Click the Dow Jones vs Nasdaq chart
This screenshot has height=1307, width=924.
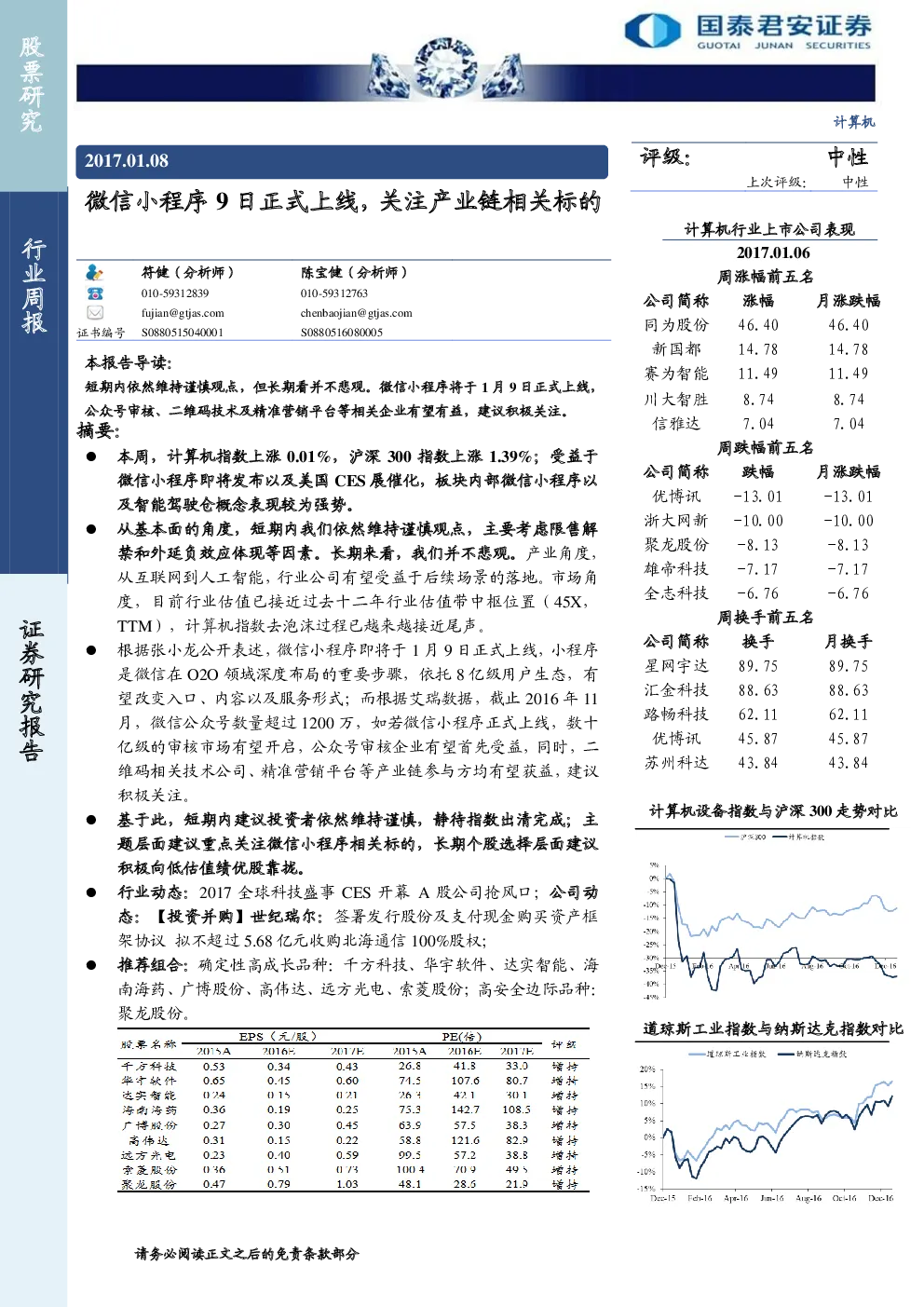tap(767, 1125)
